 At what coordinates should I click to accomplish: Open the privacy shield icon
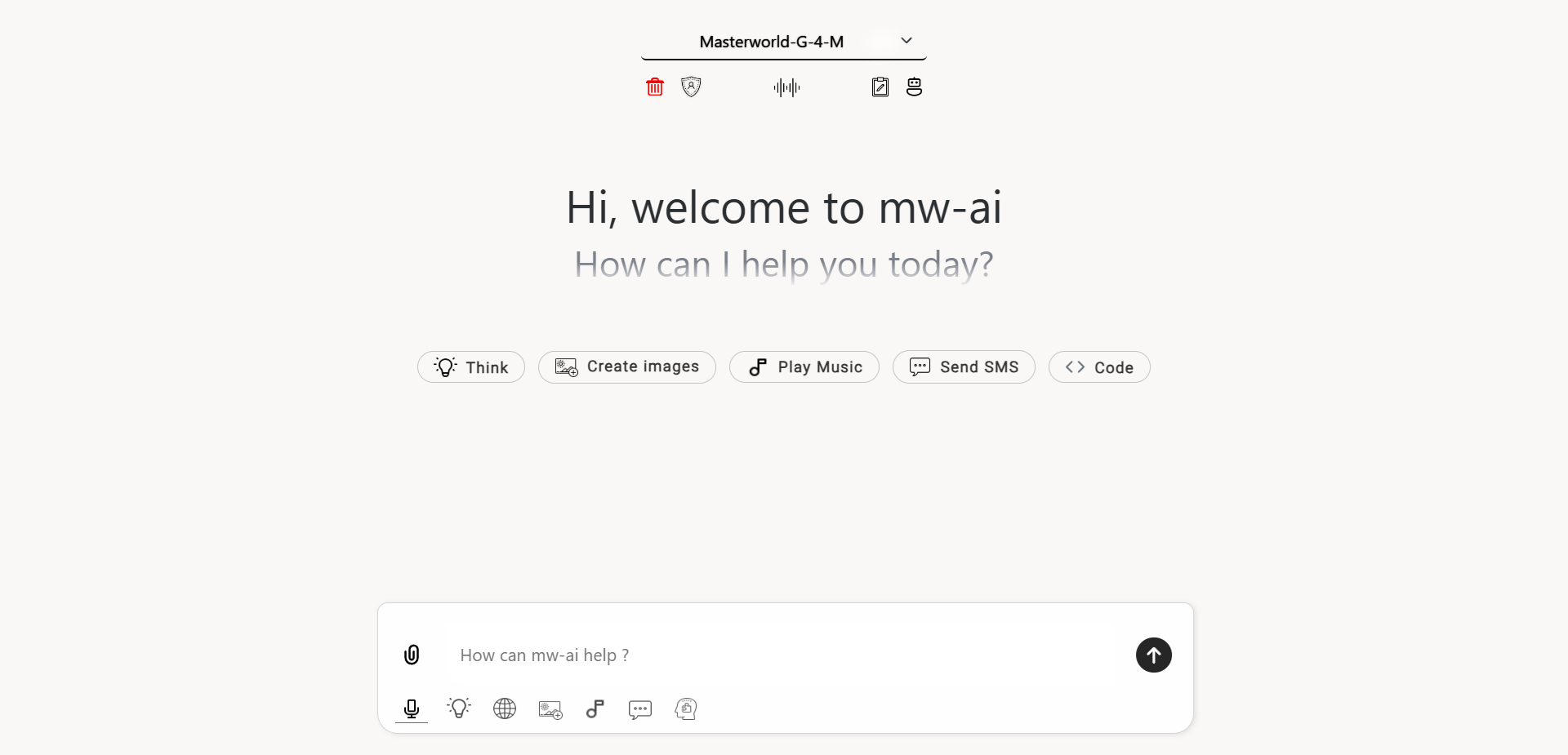pyautogui.click(x=690, y=87)
